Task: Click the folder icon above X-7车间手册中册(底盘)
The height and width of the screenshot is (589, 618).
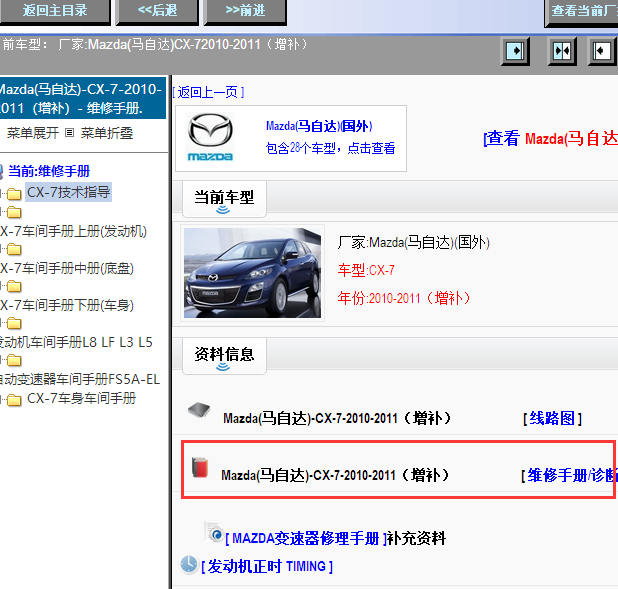Action: 14,249
